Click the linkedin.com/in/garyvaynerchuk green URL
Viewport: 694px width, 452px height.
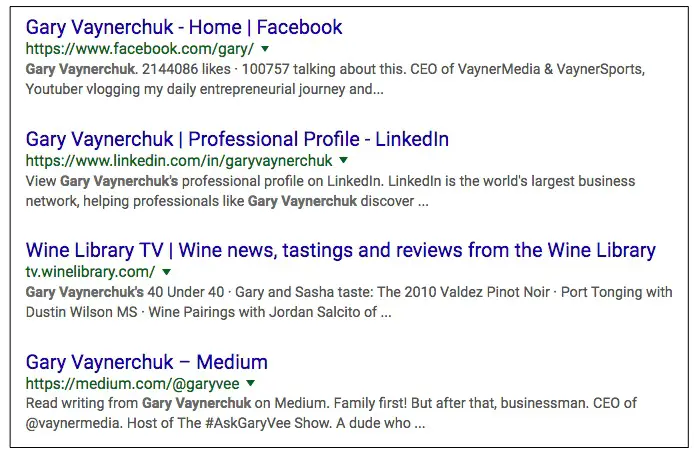179,160
